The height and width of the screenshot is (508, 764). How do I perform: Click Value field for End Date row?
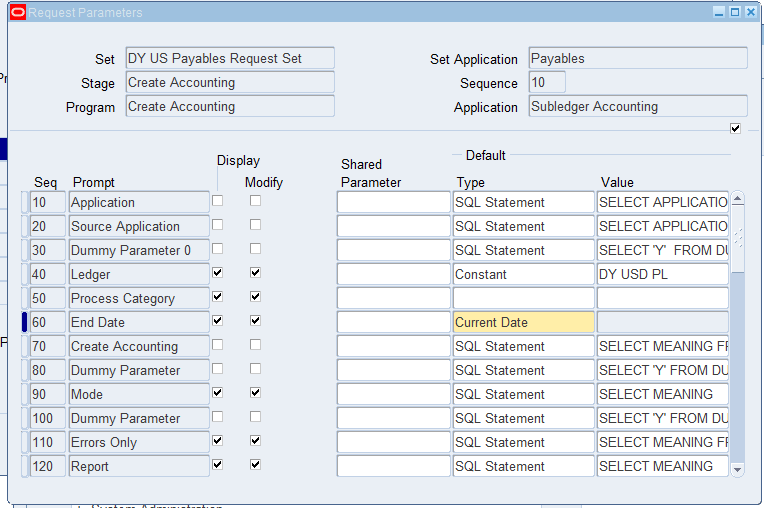[x=663, y=322]
